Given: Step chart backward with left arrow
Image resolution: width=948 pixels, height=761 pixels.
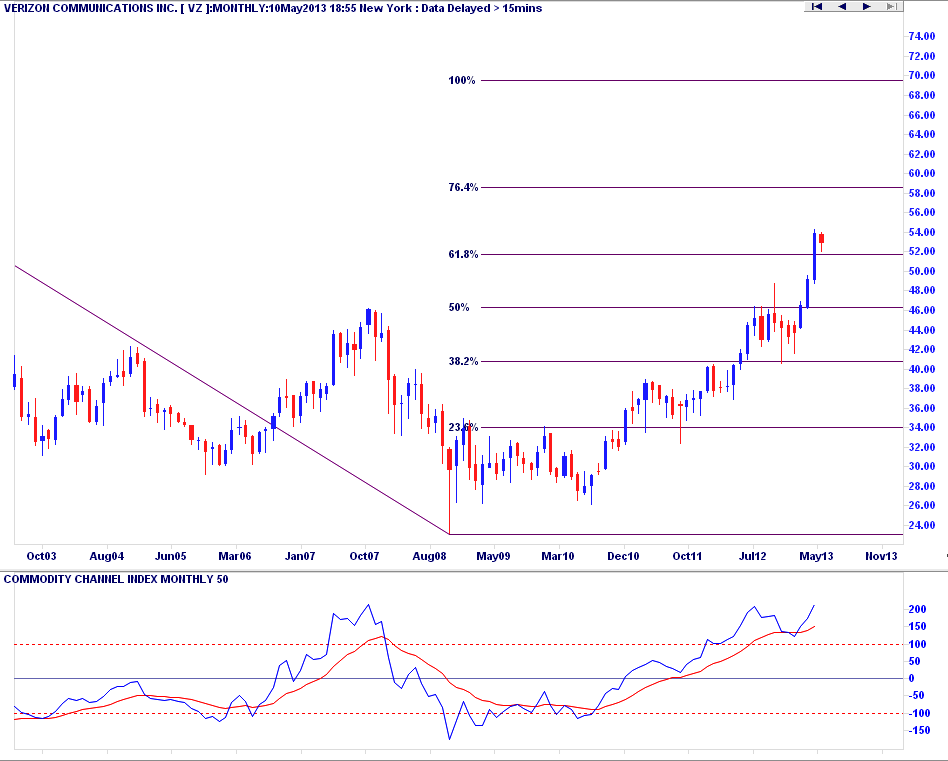Looking at the screenshot, I should [842, 6].
